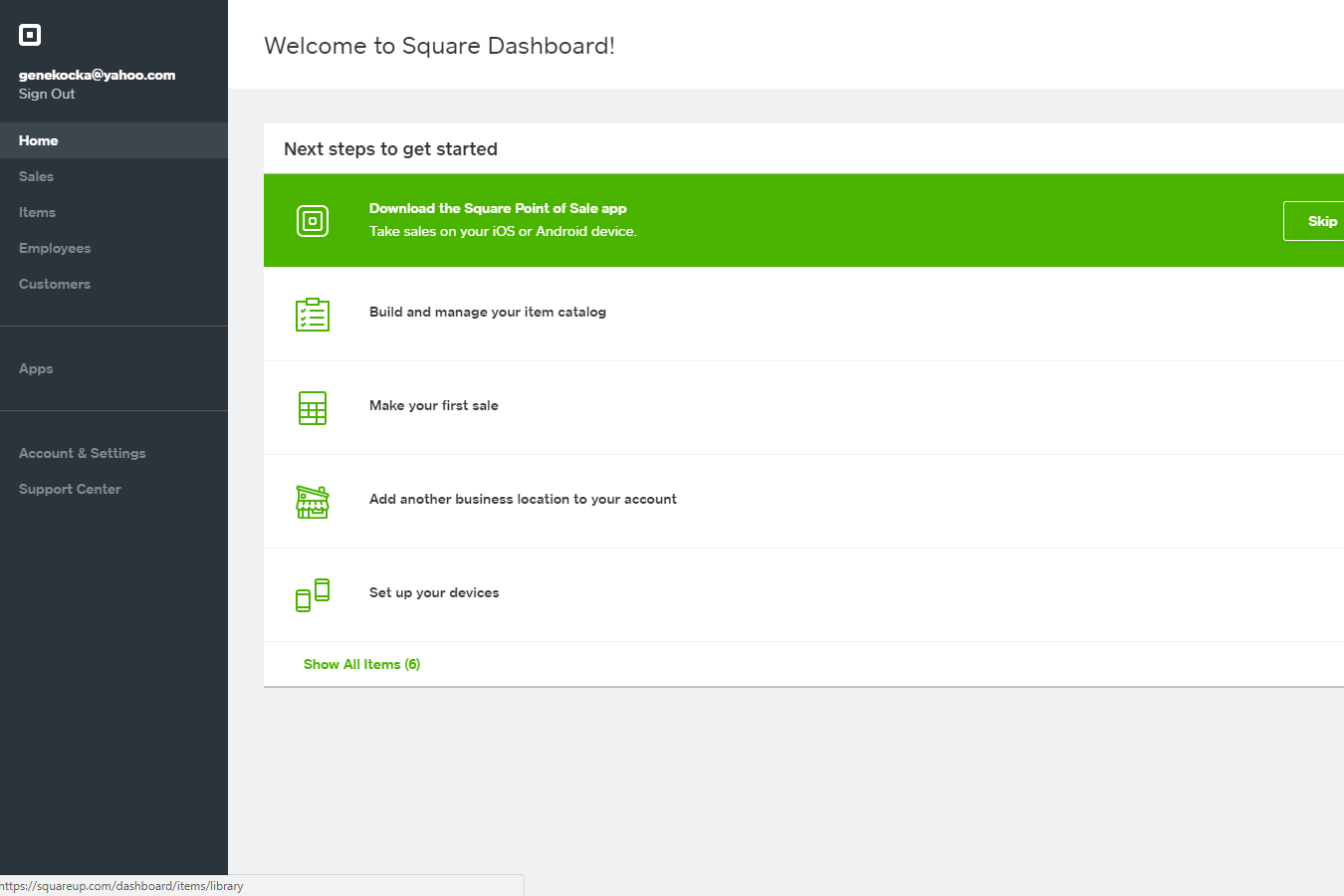Image resolution: width=1344 pixels, height=896 pixels.
Task: Open the Items section
Action: point(38,212)
